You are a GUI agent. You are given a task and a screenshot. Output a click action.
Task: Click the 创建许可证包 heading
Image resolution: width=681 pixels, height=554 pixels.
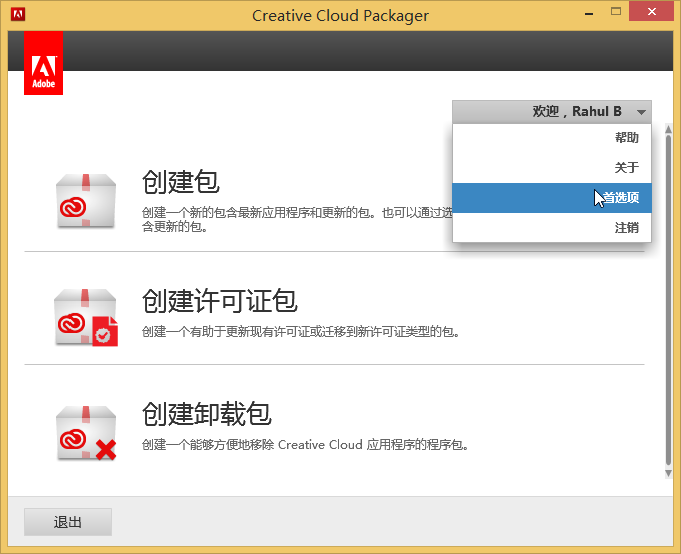(220, 301)
